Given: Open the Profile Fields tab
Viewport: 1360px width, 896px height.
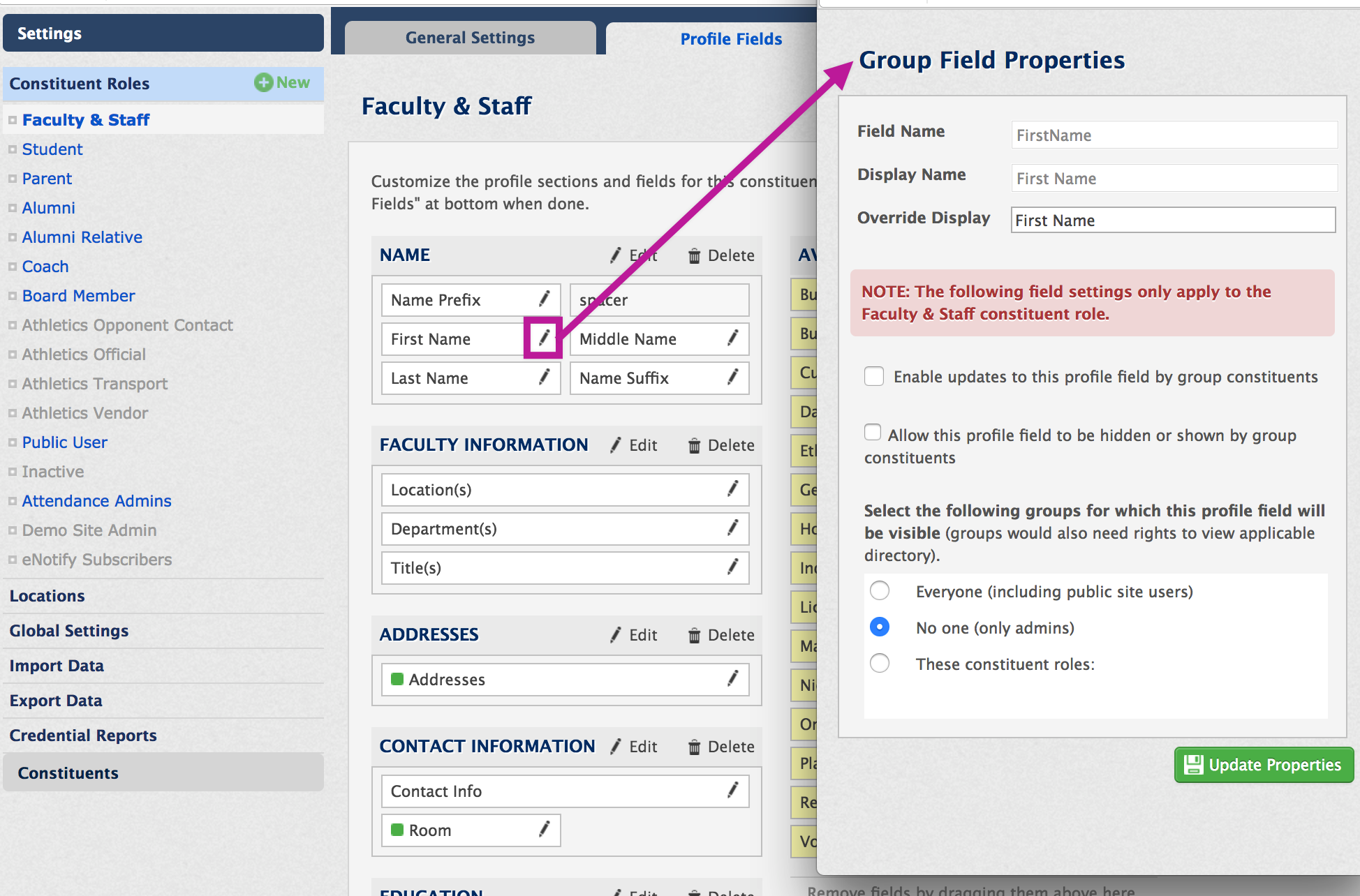Looking at the screenshot, I should [730, 39].
